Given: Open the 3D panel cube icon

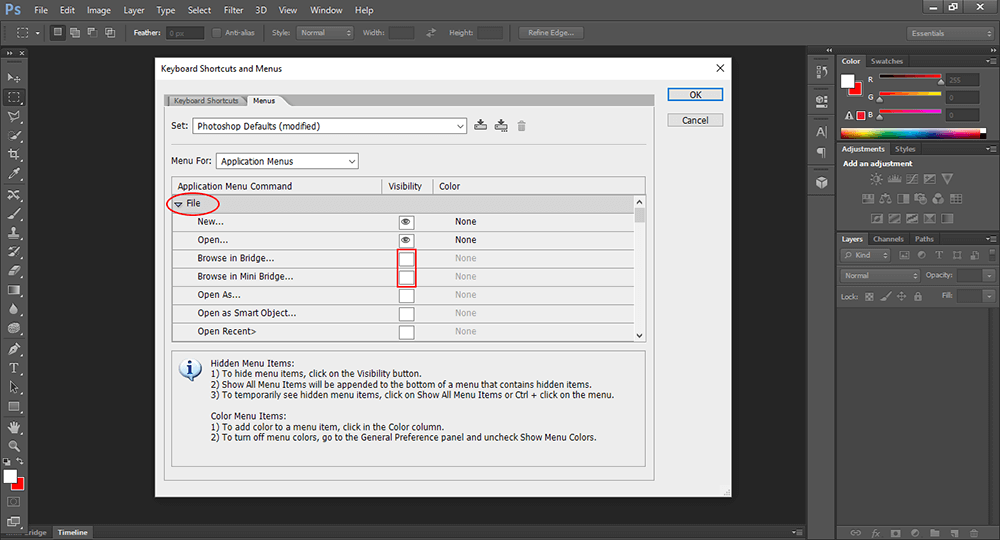Looking at the screenshot, I should point(821,183).
